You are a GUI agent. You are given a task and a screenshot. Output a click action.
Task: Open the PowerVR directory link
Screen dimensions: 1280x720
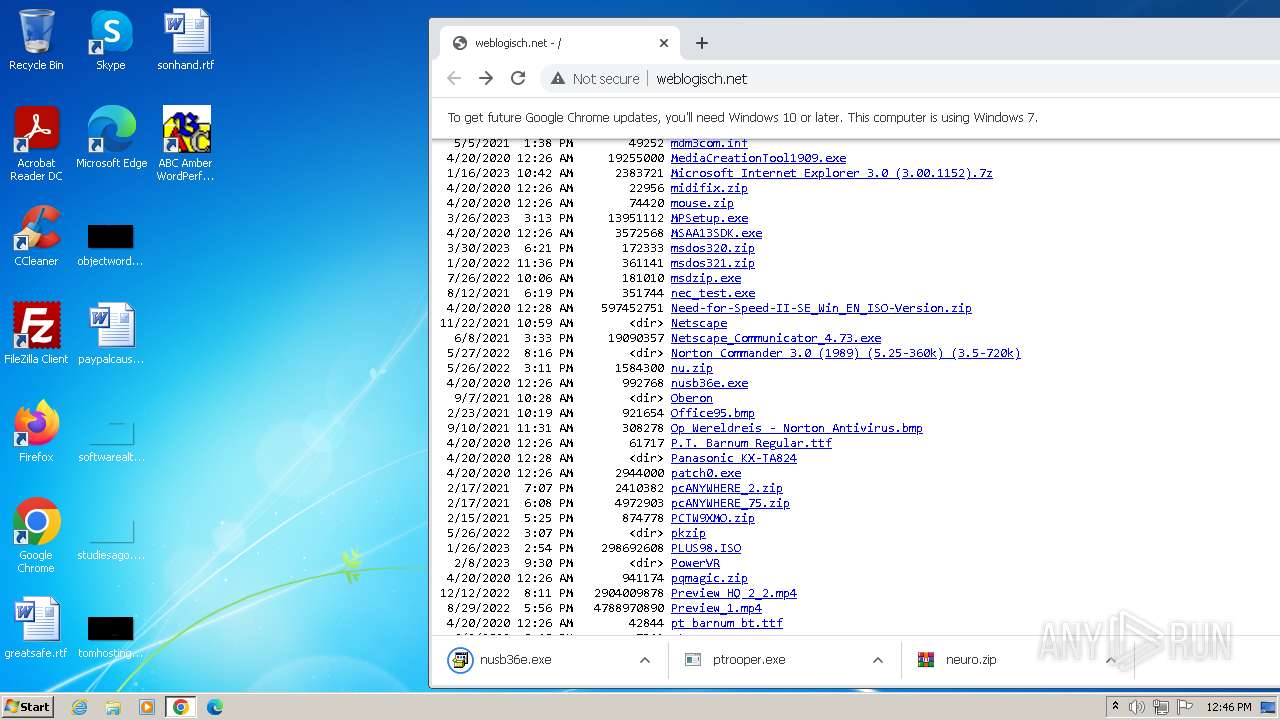(695, 563)
